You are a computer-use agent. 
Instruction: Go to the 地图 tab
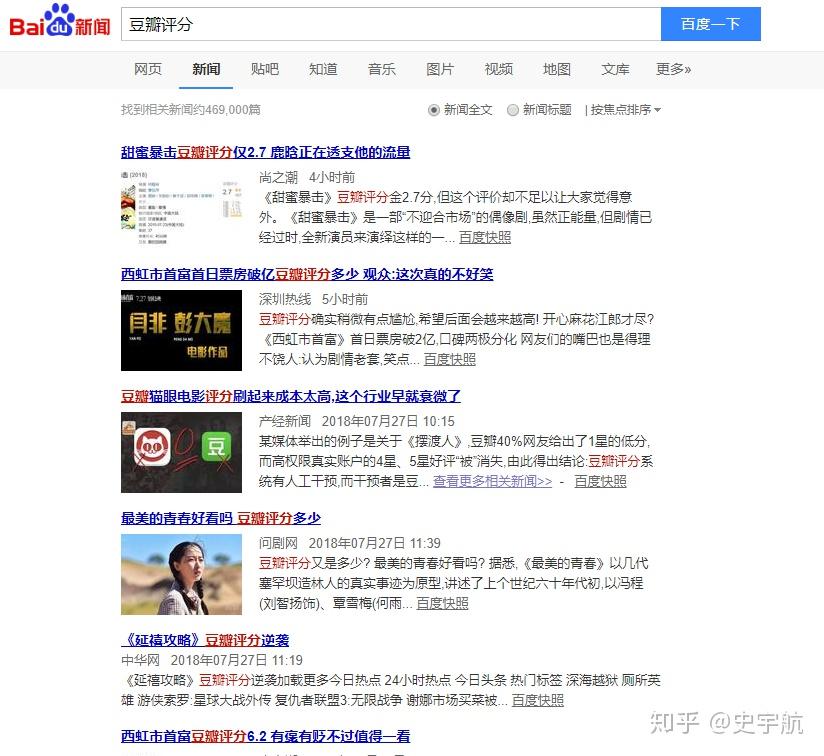tap(557, 69)
